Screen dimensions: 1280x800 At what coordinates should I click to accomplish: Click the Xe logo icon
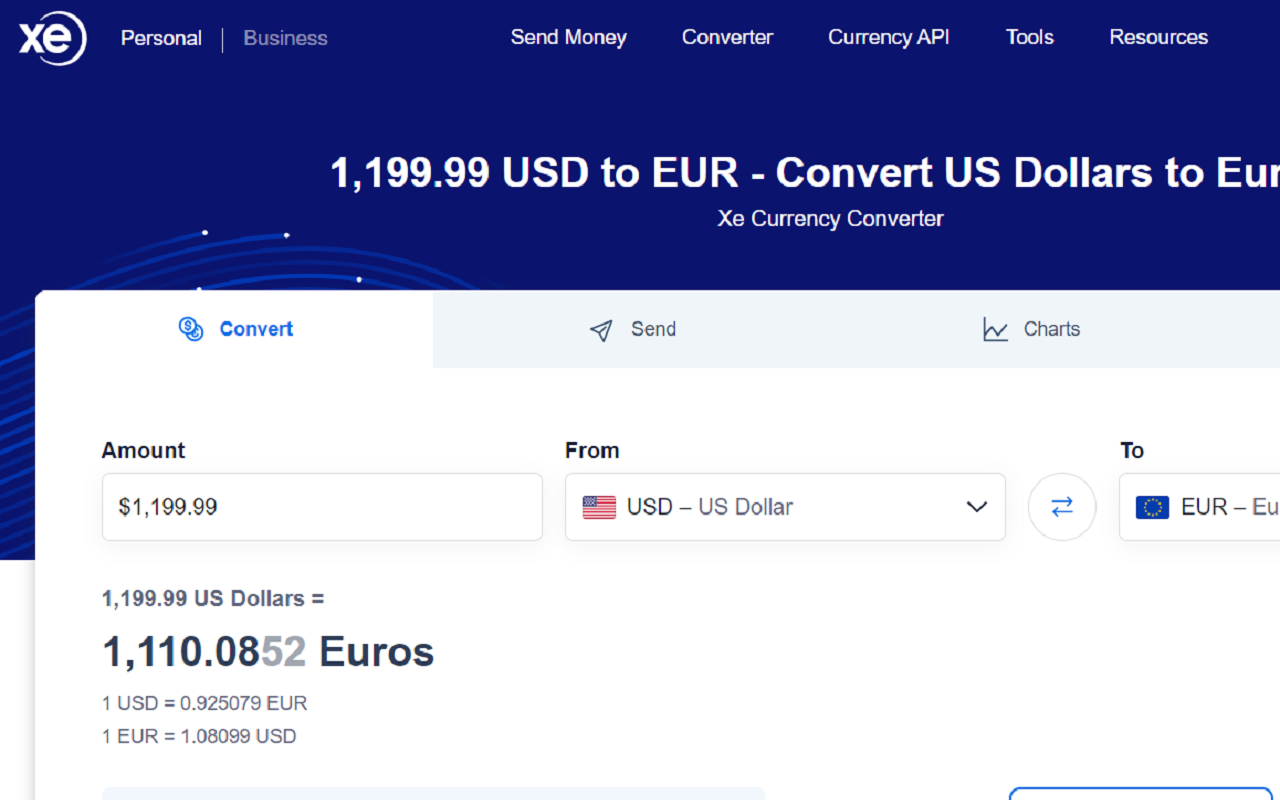click(52, 39)
